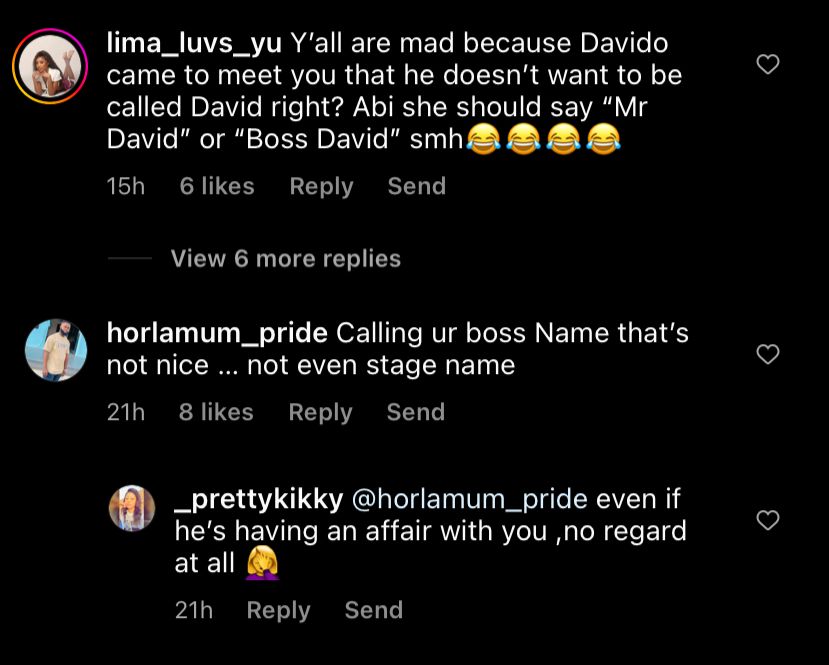Tap heart icon on _prettykikky's reply
829x665 pixels.
(768, 520)
